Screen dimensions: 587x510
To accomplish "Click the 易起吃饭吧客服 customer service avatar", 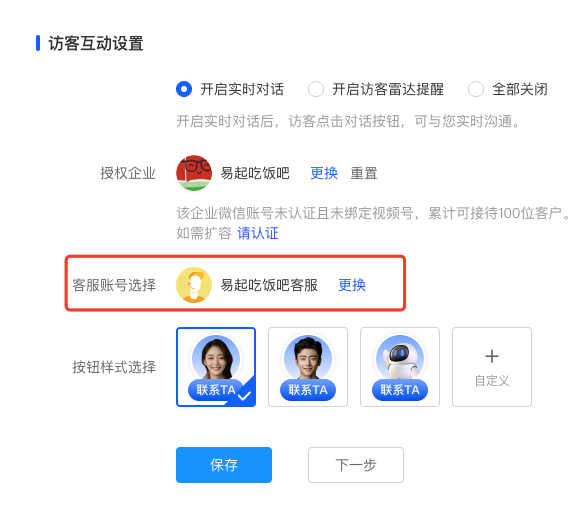I will pos(194,285).
